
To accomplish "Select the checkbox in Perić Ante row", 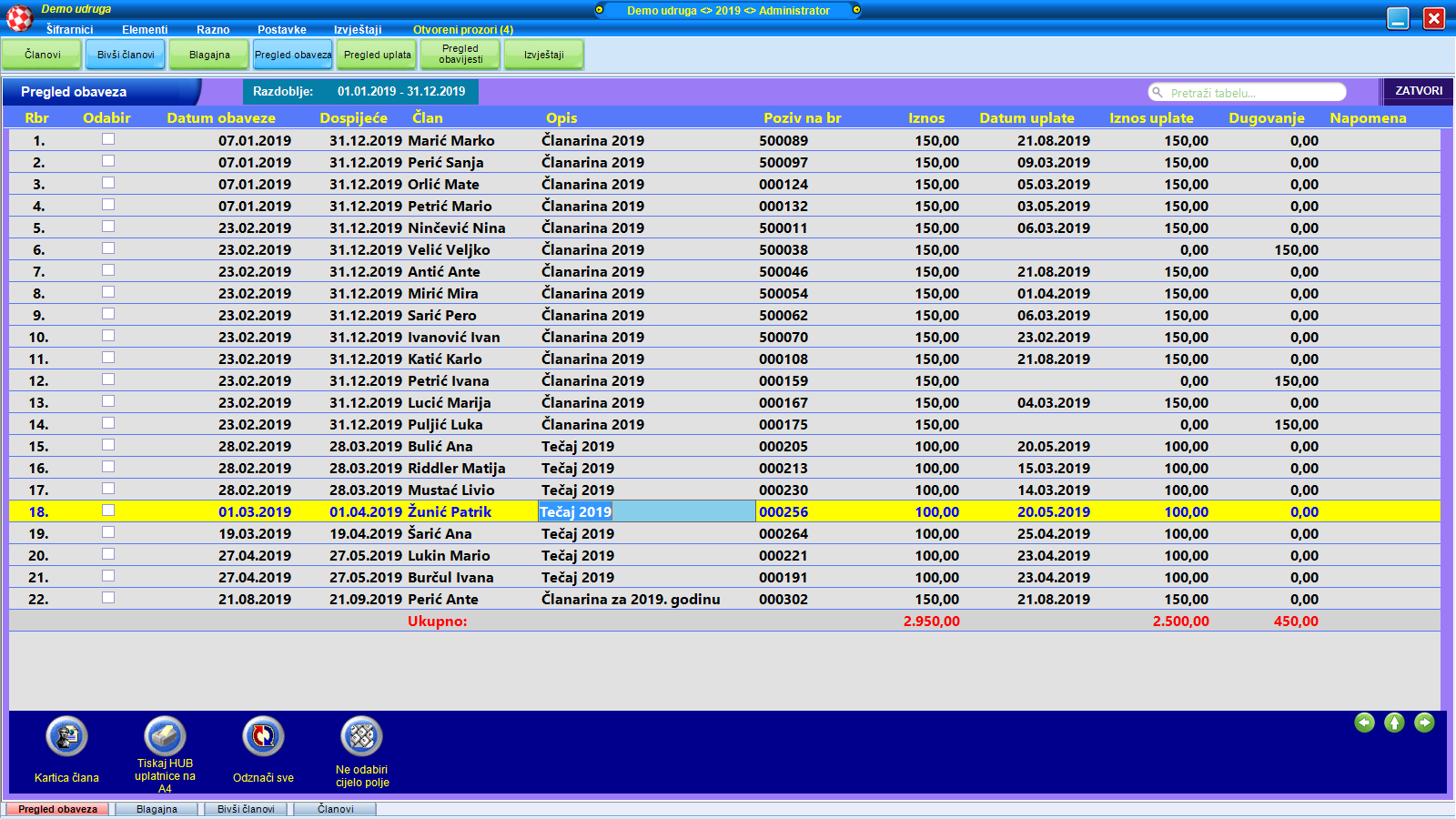I will pyautogui.click(x=108, y=598).
